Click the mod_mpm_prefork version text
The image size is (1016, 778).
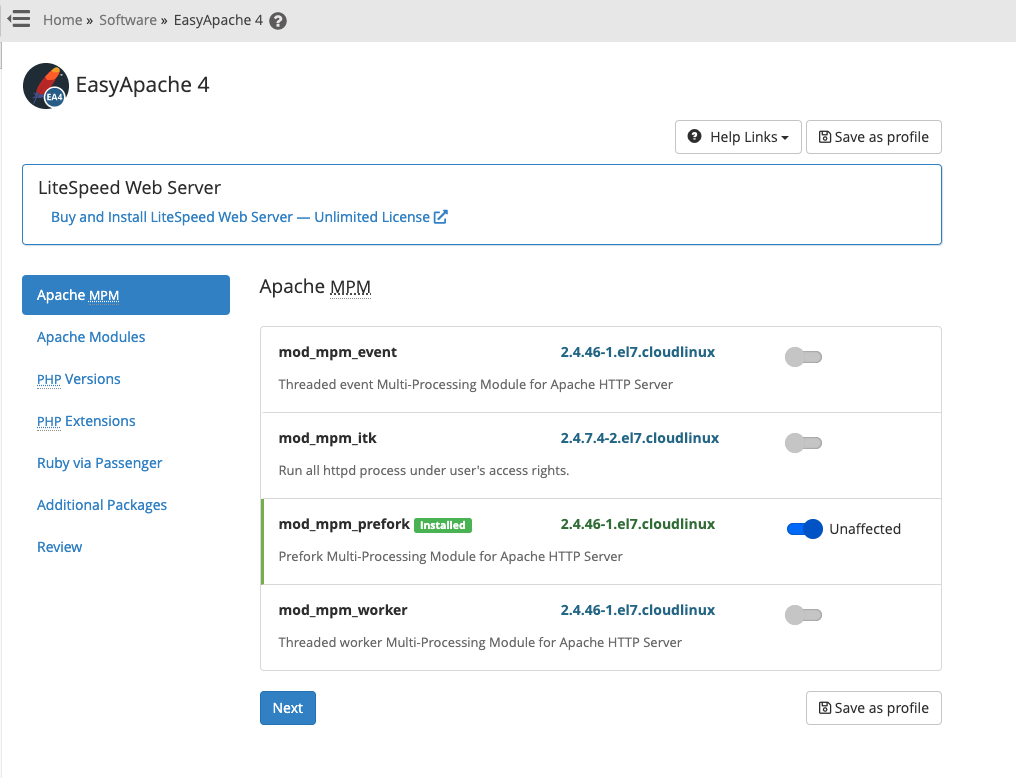tap(638, 524)
